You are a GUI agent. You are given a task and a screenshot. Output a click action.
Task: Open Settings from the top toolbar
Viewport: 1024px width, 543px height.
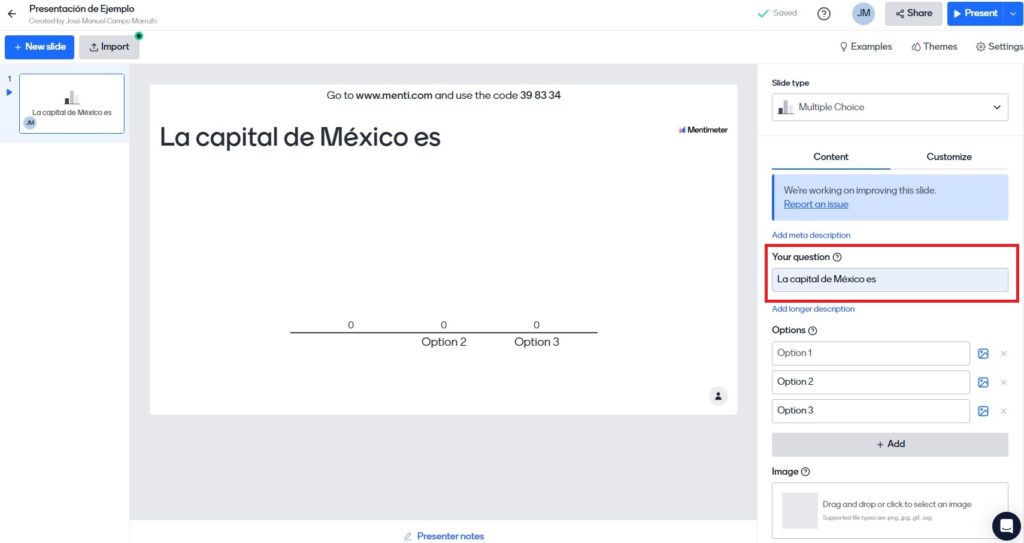999,47
